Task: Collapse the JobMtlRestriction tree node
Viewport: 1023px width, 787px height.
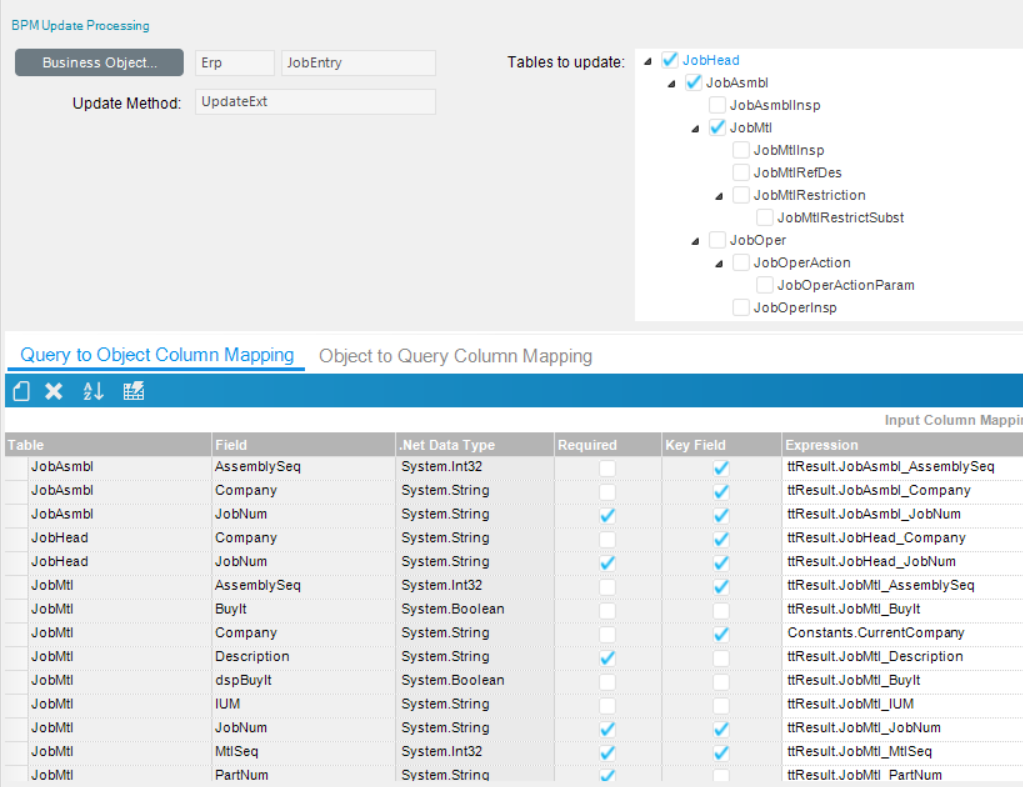Action: [x=719, y=196]
